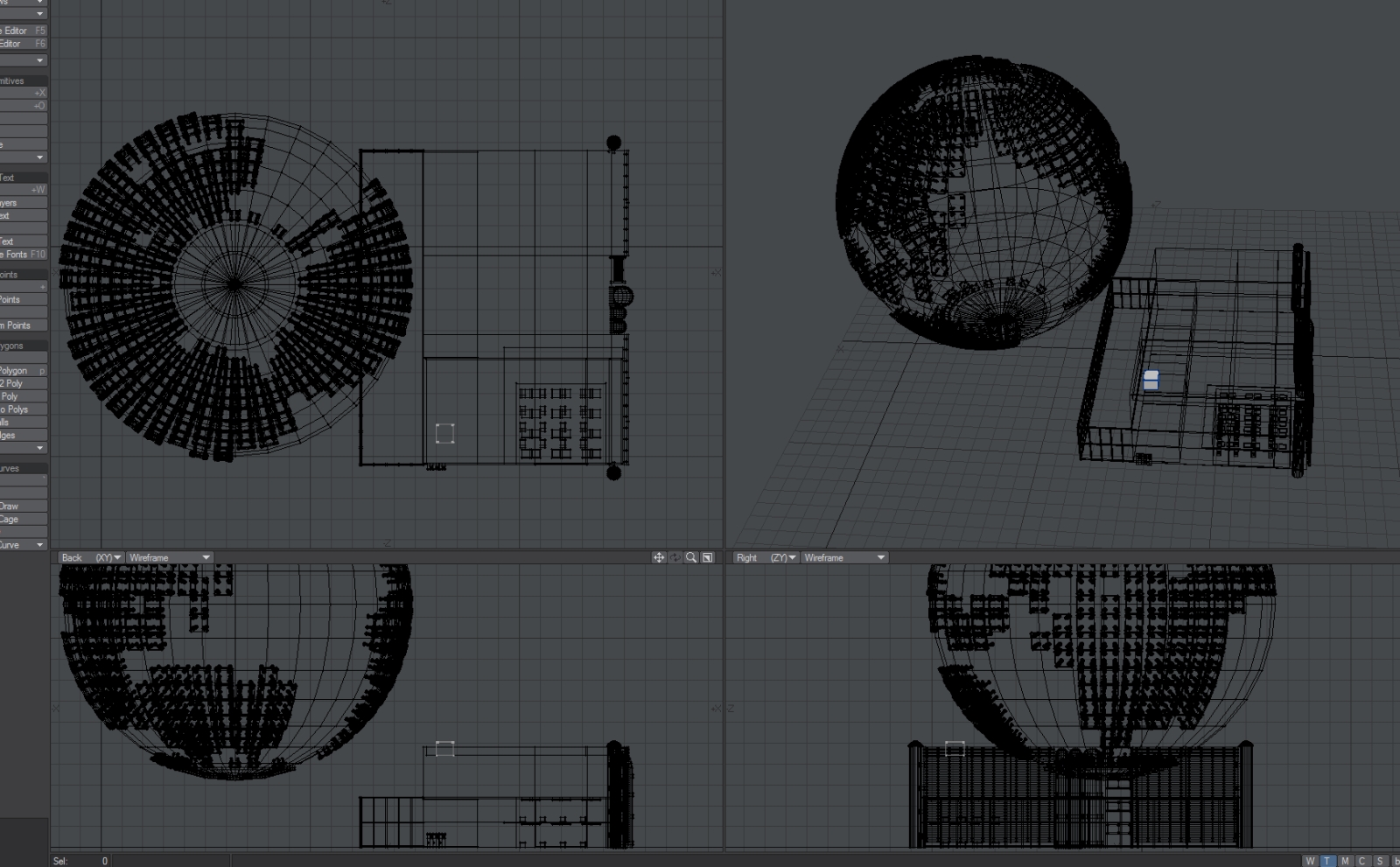
Task: Open the Back viewport Wireframe display dropdown
Action: click(x=170, y=557)
